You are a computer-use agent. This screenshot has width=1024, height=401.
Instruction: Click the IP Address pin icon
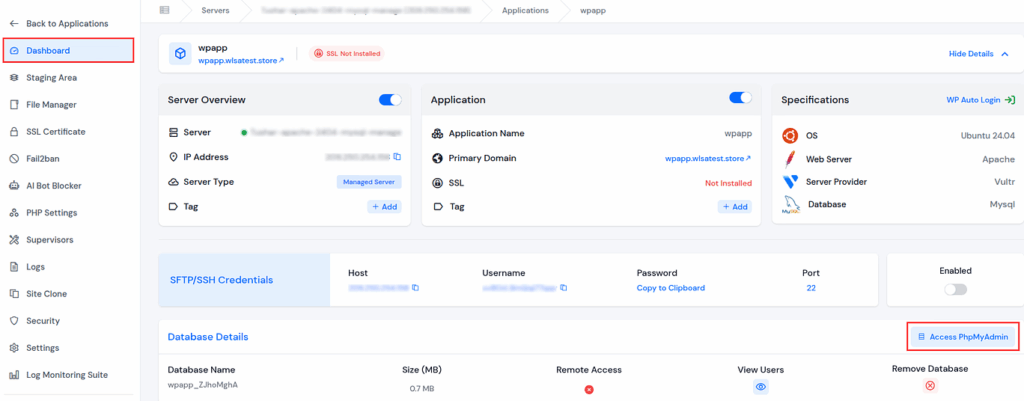173,157
